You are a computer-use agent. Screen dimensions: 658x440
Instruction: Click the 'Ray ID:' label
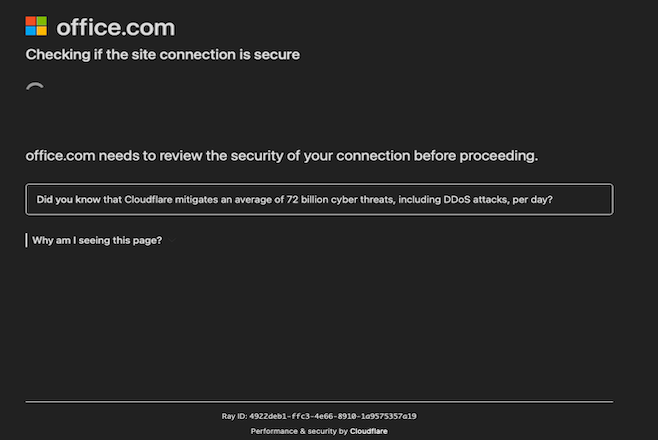click(x=234, y=416)
